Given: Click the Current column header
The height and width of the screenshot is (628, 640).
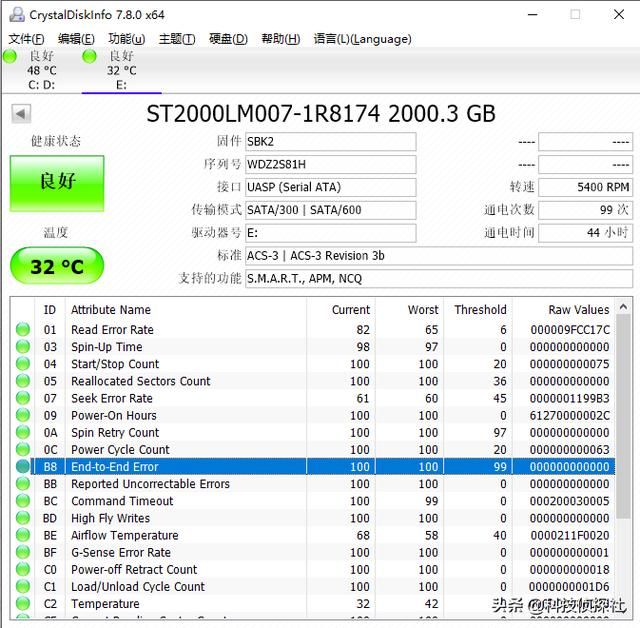Looking at the screenshot, I should (x=341, y=310).
